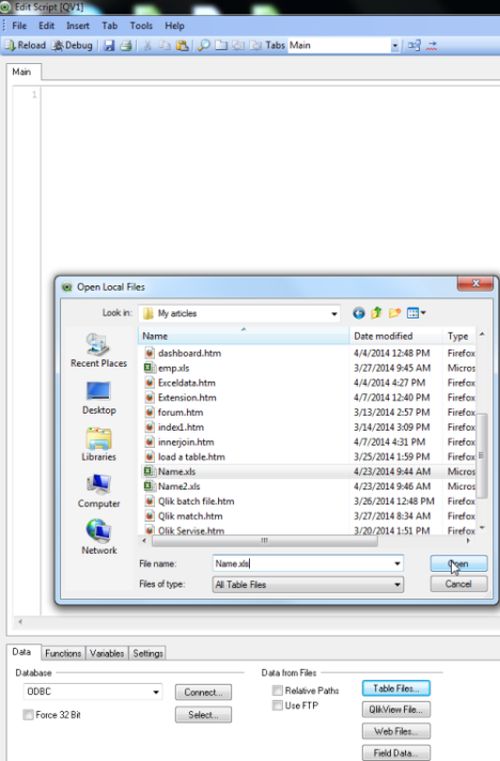Viewport: 500px width, 761px height.
Task: Open the Edit menu
Action: tap(47, 26)
